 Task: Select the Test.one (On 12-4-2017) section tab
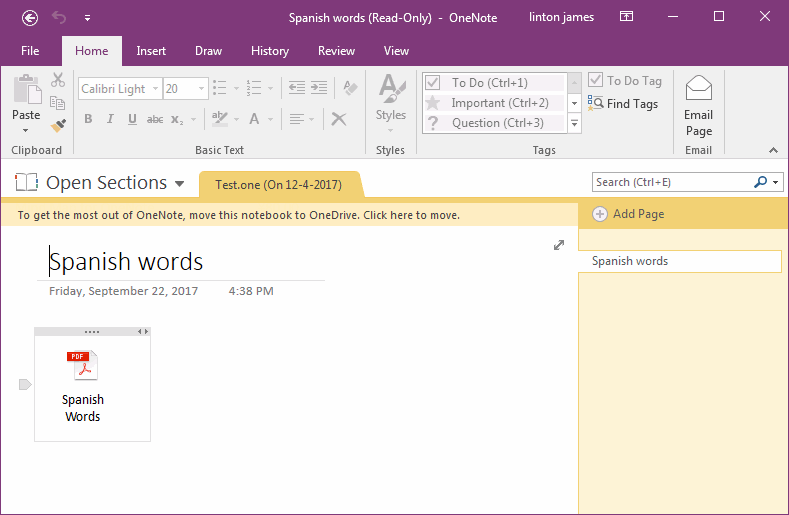(x=279, y=185)
